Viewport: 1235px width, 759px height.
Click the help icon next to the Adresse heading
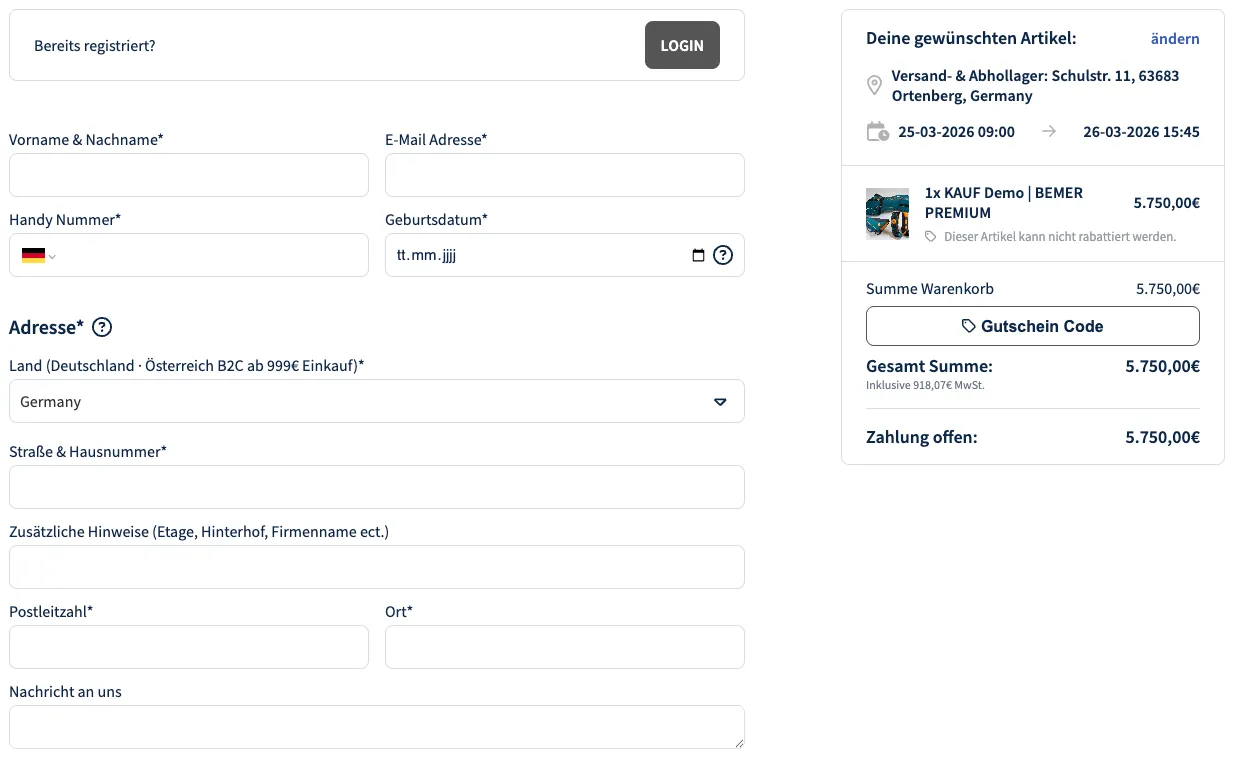coord(101,327)
